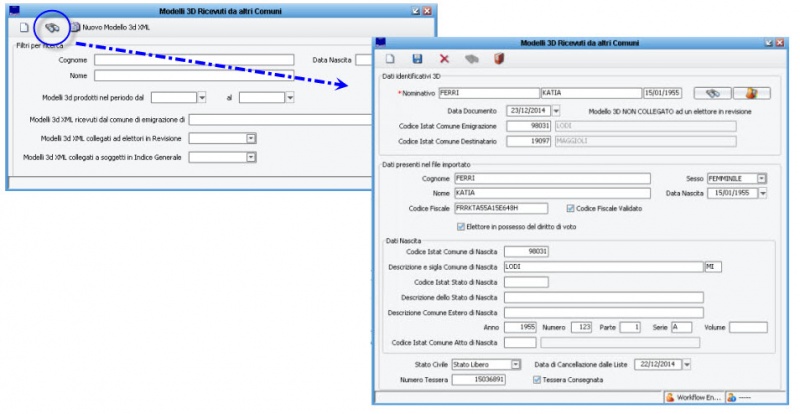The height and width of the screenshot is (414, 800).
Task: Open the Data Nascita dropdown in the detail window
Action: click(x=763, y=193)
